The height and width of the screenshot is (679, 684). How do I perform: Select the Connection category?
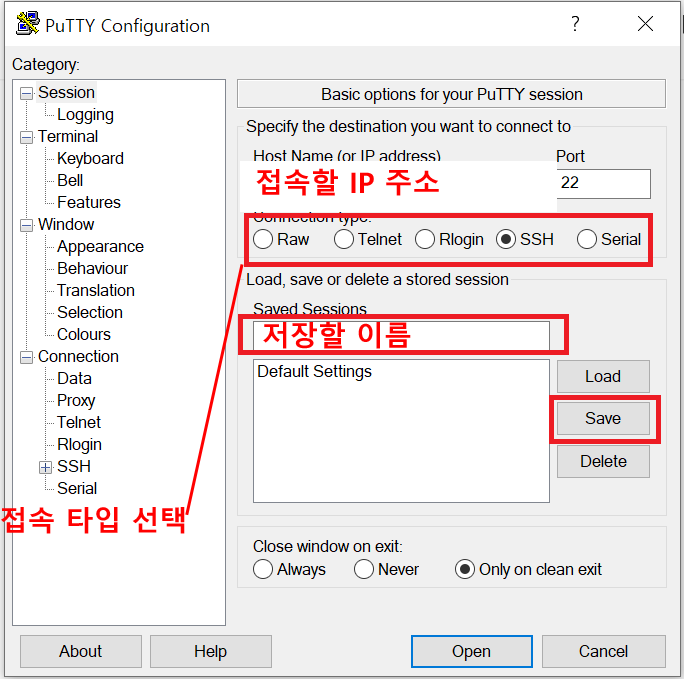(79, 356)
